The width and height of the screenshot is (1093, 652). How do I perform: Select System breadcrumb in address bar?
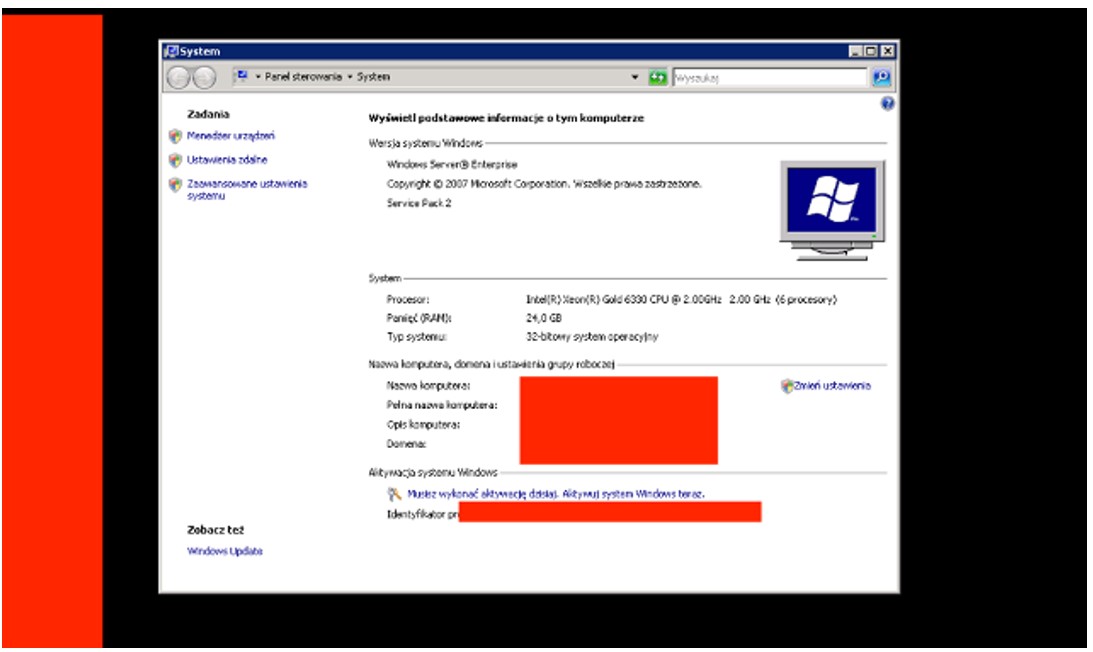[x=374, y=77]
